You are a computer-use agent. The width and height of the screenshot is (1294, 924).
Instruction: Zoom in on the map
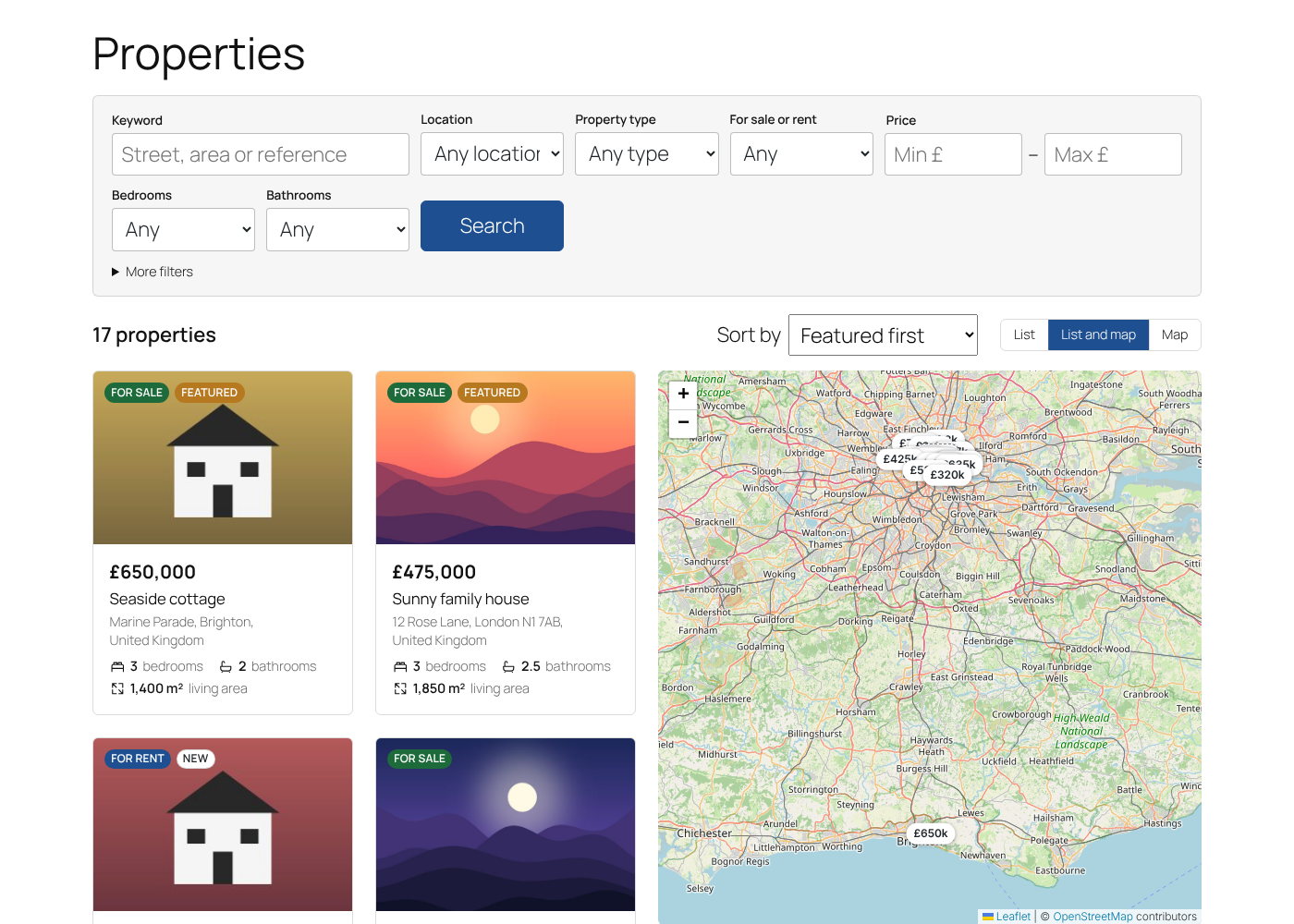pyautogui.click(x=683, y=394)
